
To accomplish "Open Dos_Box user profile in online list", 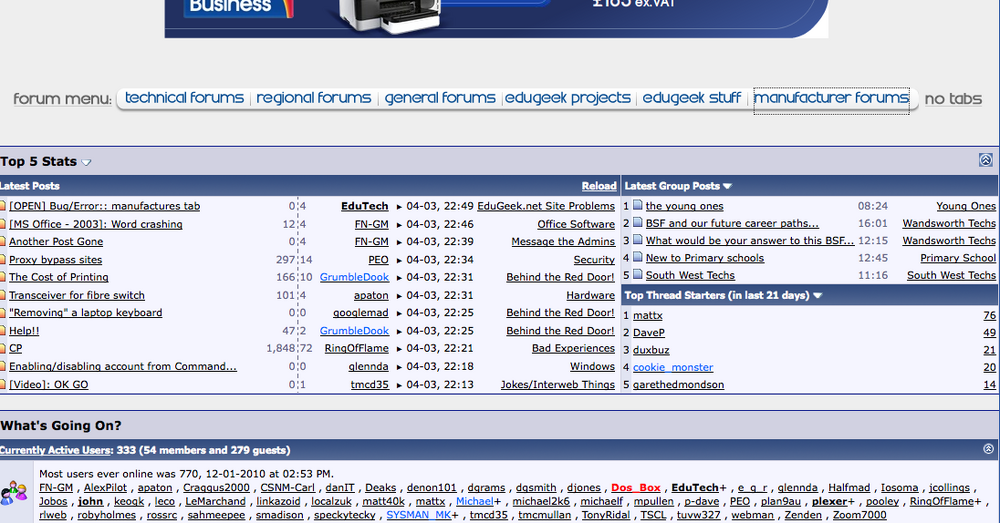I will pyautogui.click(x=636, y=487).
